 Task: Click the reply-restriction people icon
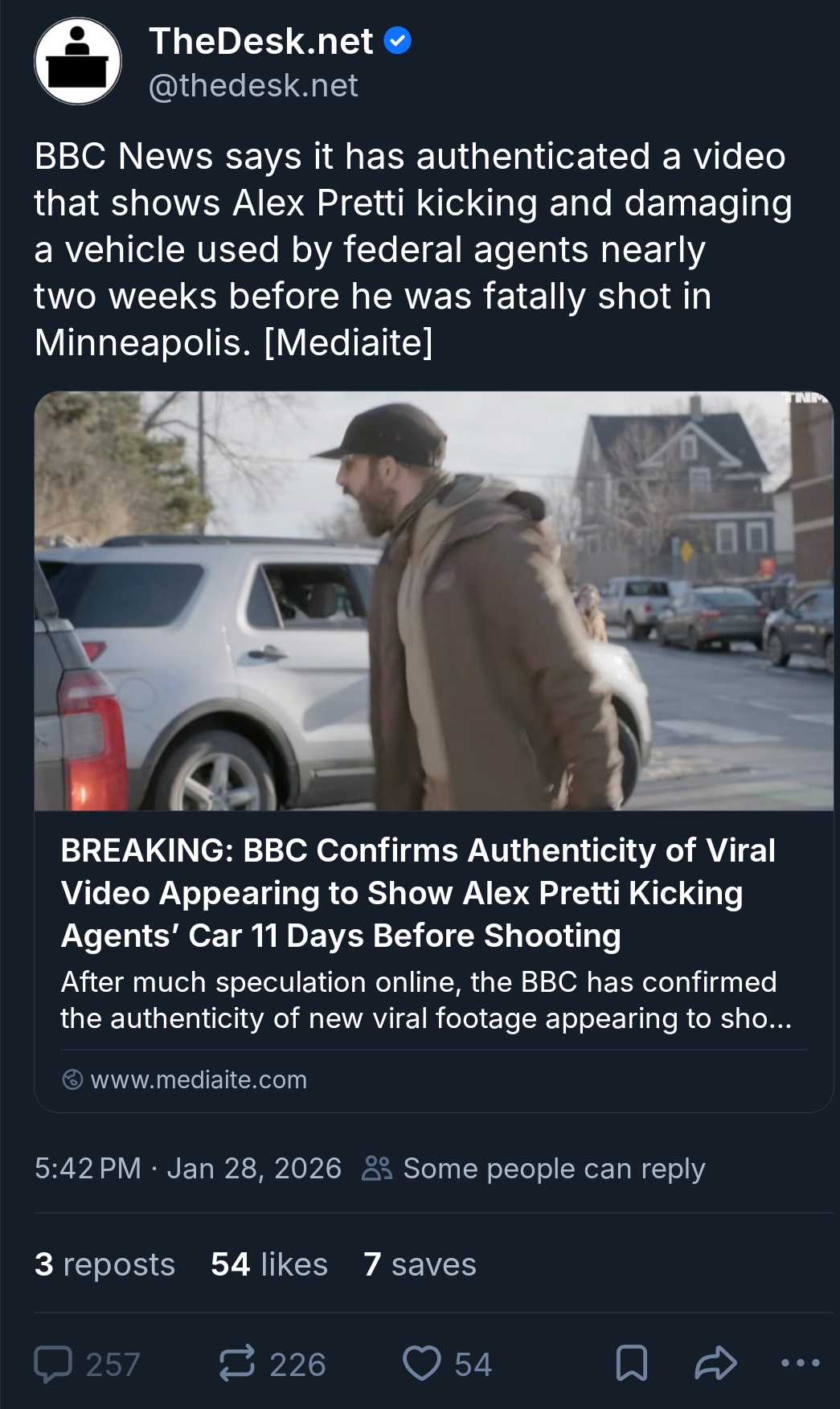(377, 1168)
